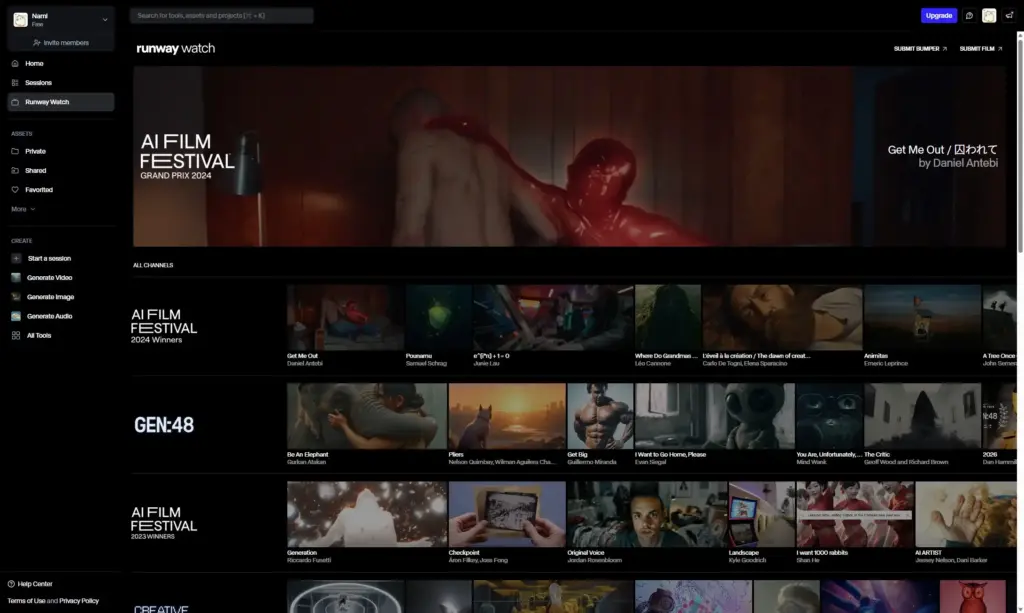Click the Favorited heart icon
This screenshot has width=1024, height=613.
point(15,190)
